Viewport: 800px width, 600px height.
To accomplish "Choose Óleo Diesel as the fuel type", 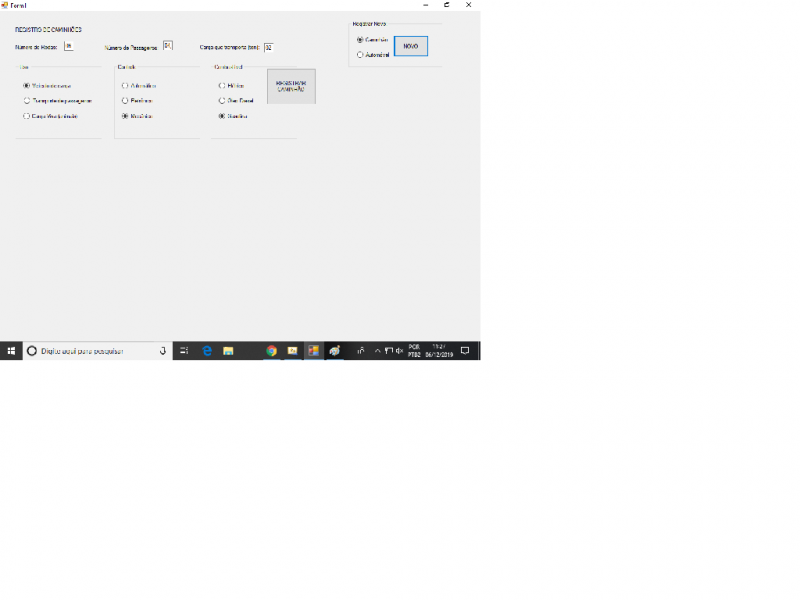I will click(222, 101).
